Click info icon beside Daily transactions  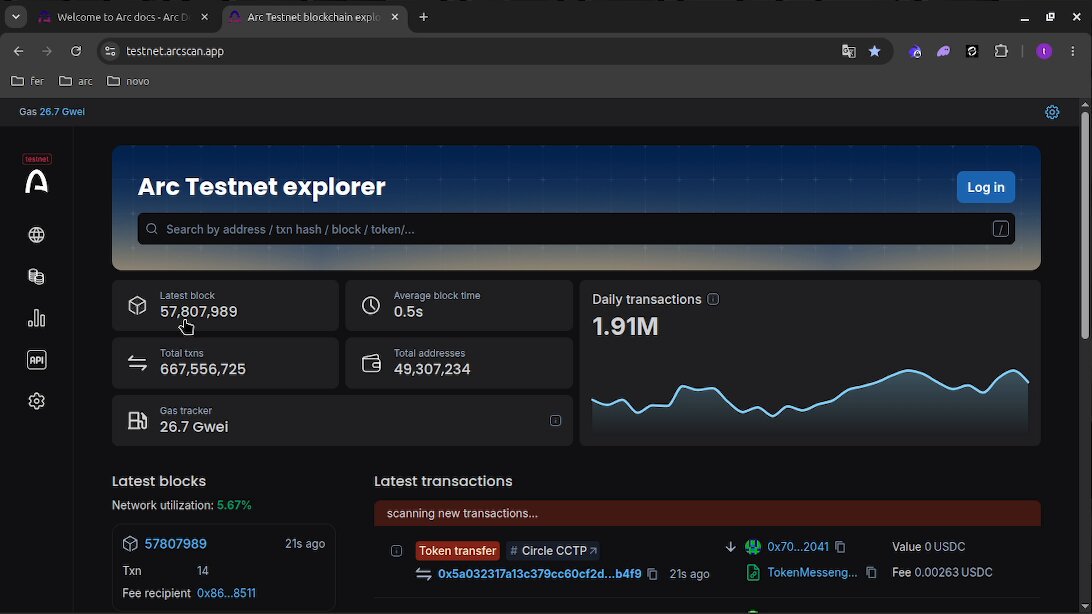coord(713,299)
